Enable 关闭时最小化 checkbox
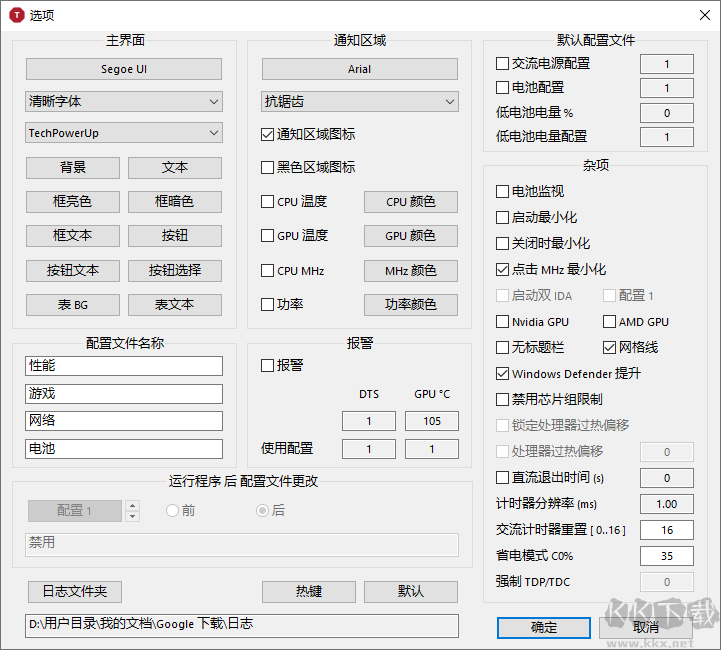721x650 pixels. [x=502, y=243]
